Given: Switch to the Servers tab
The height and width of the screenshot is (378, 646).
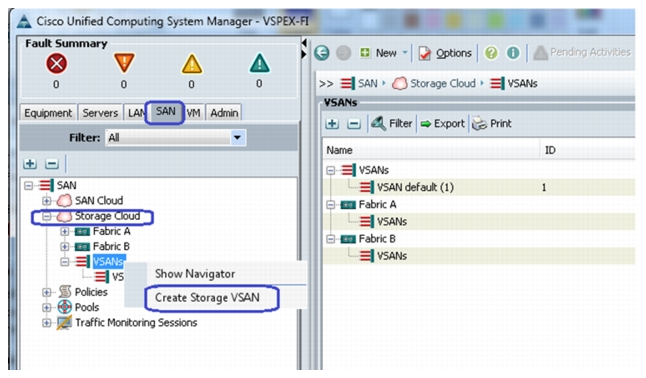Looking at the screenshot, I should [x=100, y=113].
